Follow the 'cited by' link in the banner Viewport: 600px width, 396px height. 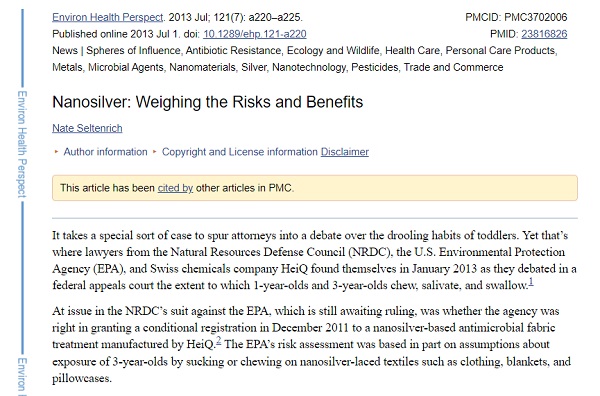point(175,188)
